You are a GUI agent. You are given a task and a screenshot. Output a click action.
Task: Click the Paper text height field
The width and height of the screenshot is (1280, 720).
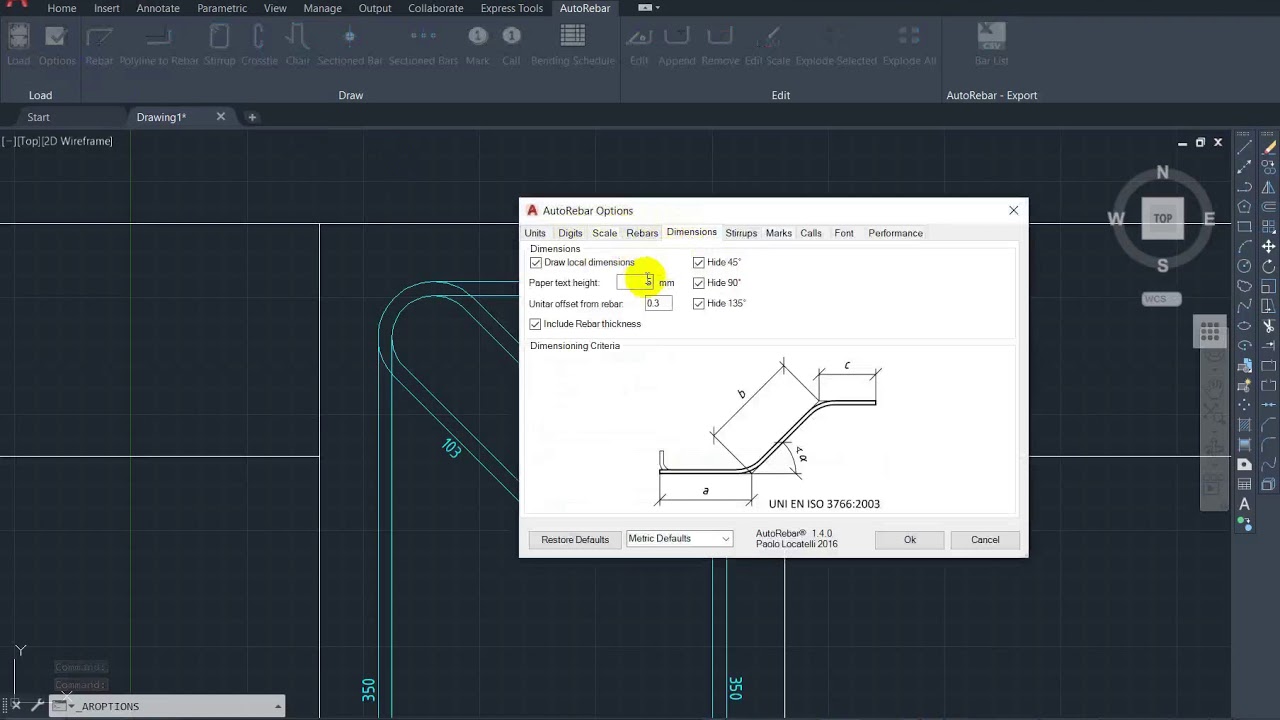pyautogui.click(x=636, y=283)
